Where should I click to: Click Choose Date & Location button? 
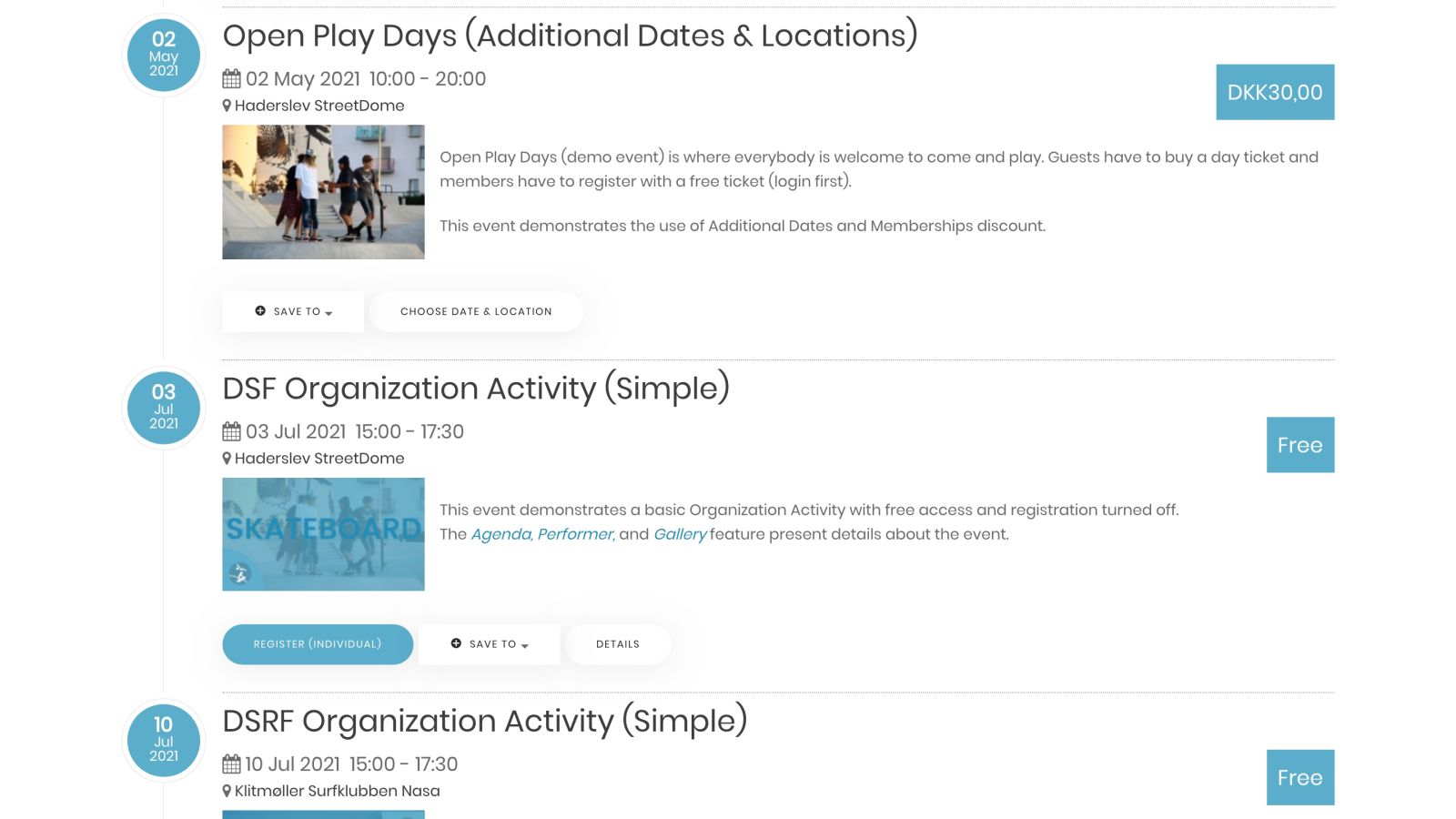pos(476,311)
